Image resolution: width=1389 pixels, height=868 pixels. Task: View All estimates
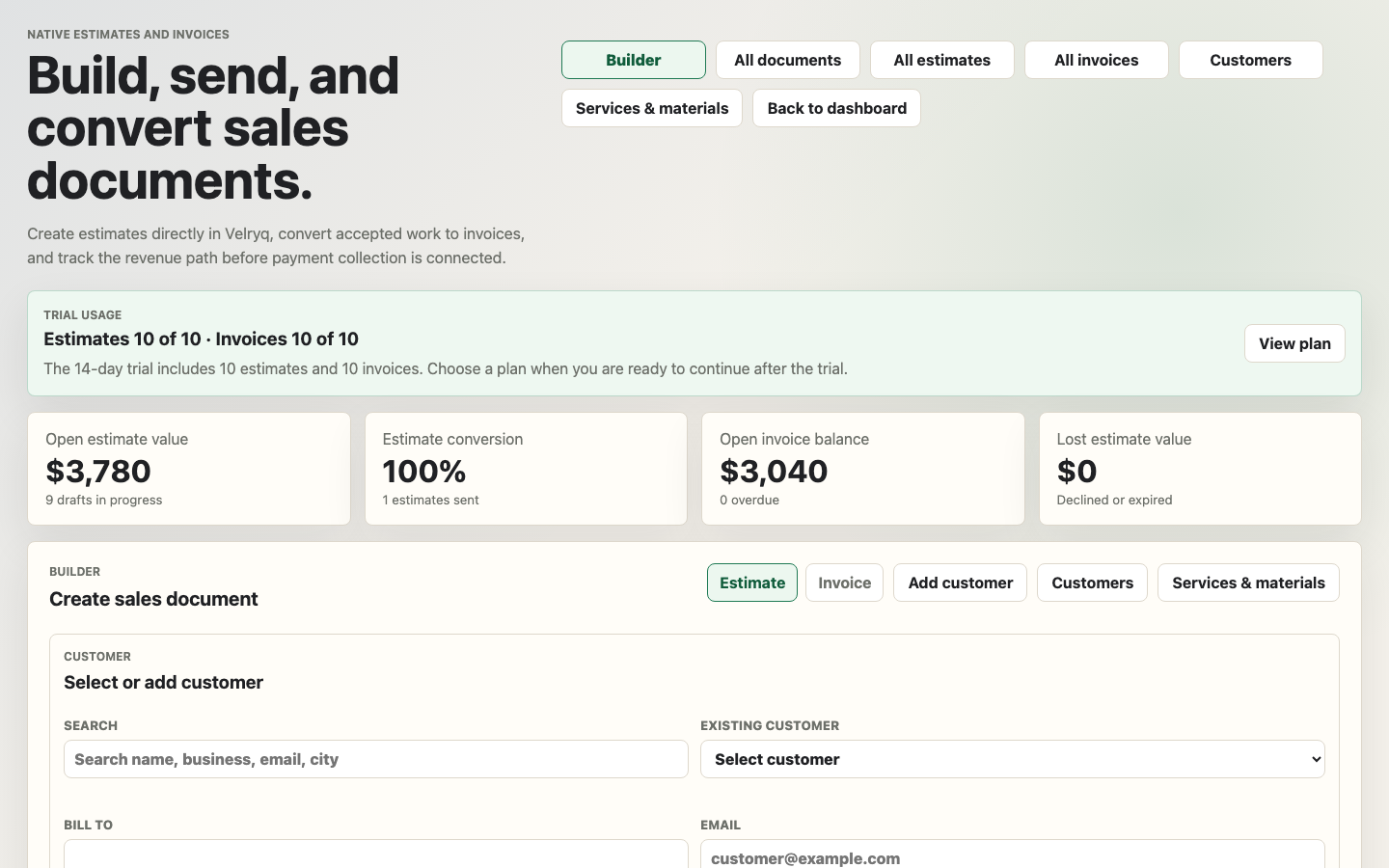[941, 60]
